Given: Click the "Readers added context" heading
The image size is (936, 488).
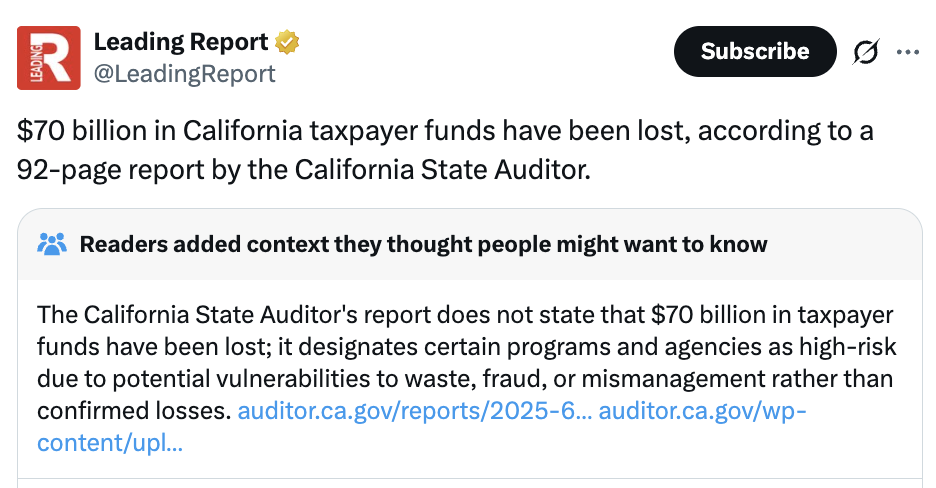Looking at the screenshot, I should click(423, 244).
